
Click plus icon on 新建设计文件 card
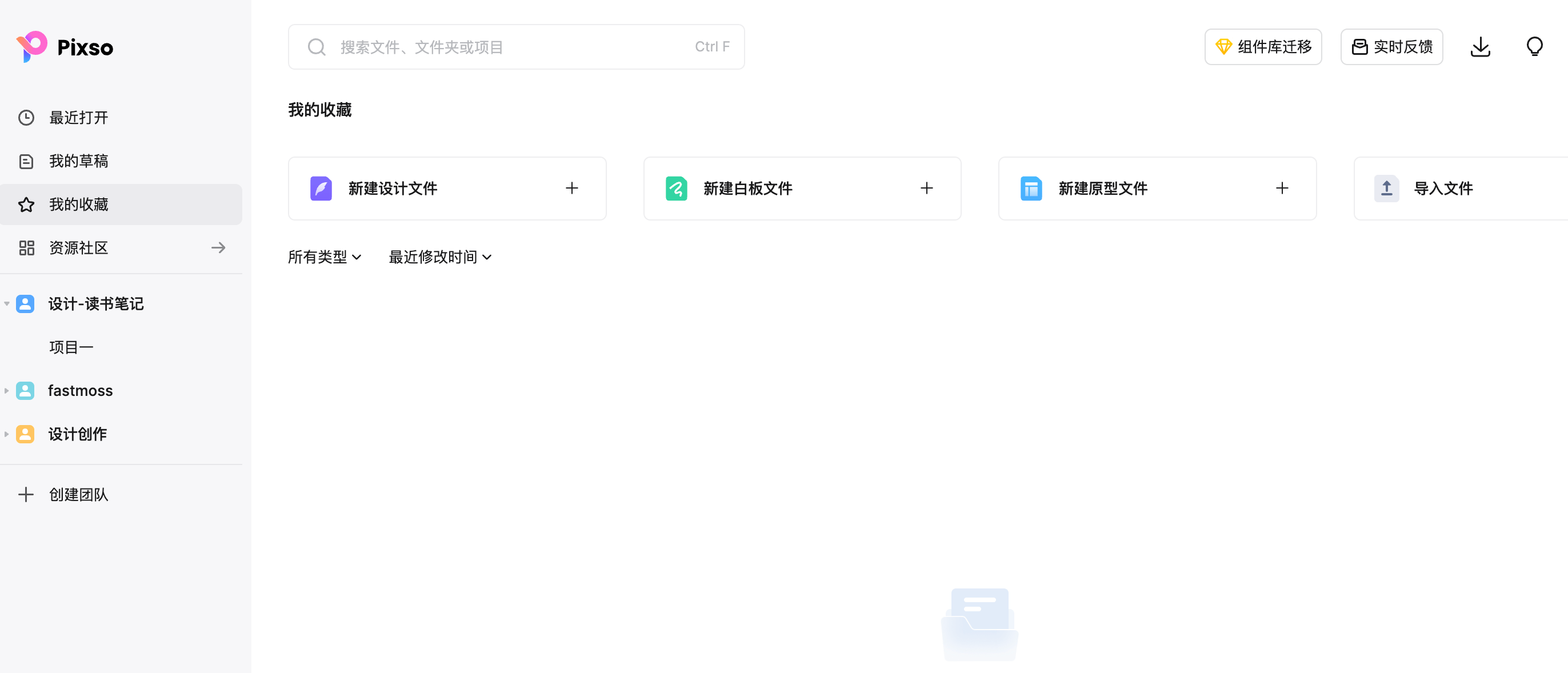(571, 189)
